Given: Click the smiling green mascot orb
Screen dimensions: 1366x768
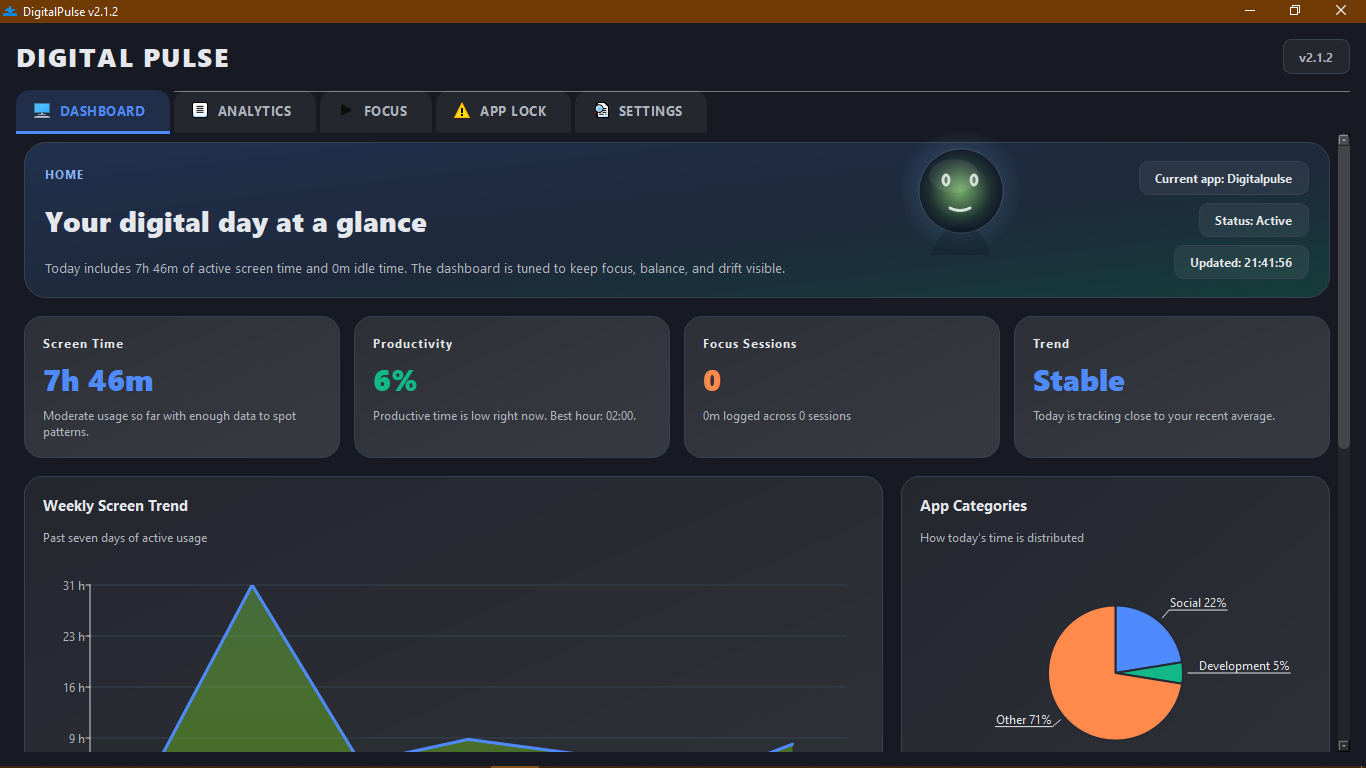Looking at the screenshot, I should point(961,191).
